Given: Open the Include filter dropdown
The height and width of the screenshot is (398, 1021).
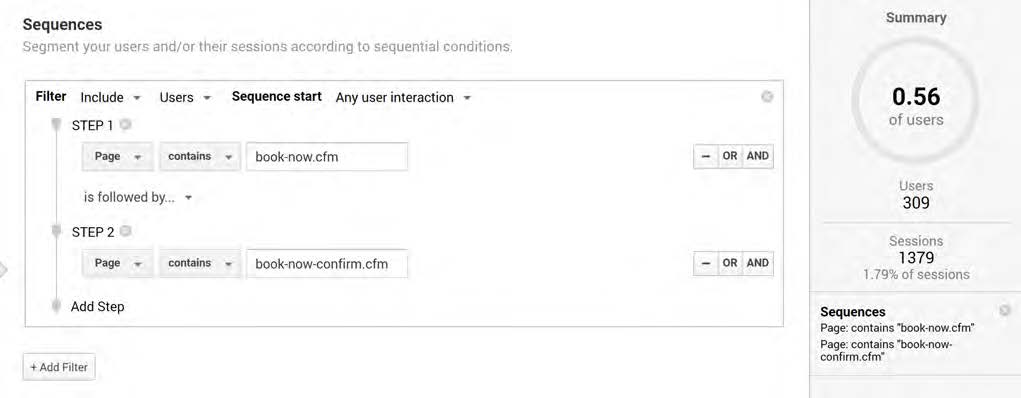Looking at the screenshot, I should (110, 98).
